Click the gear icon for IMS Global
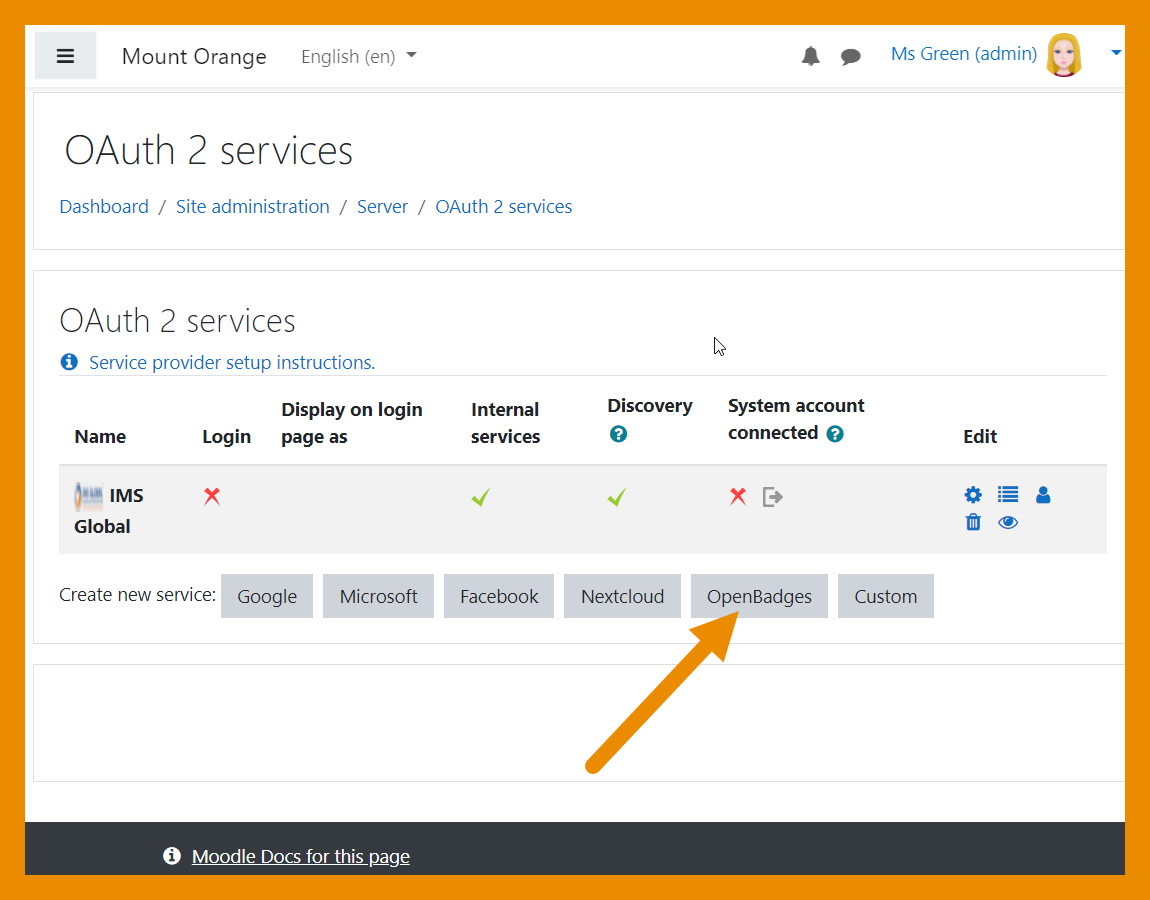 pos(973,494)
